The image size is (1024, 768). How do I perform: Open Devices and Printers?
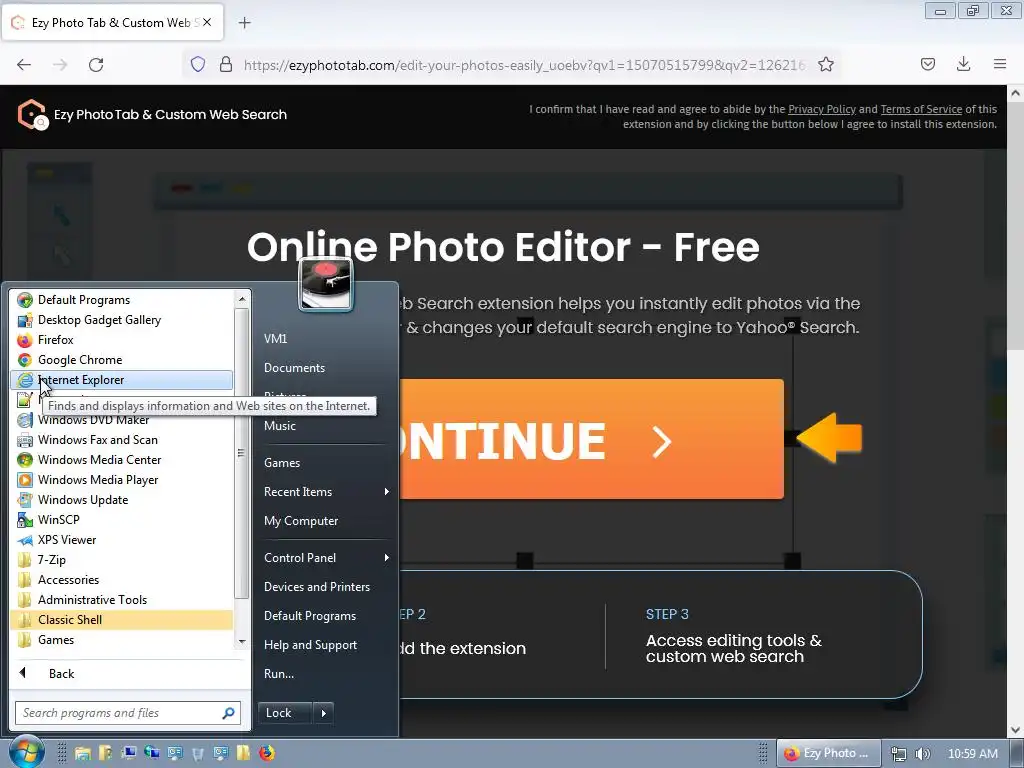pos(317,587)
